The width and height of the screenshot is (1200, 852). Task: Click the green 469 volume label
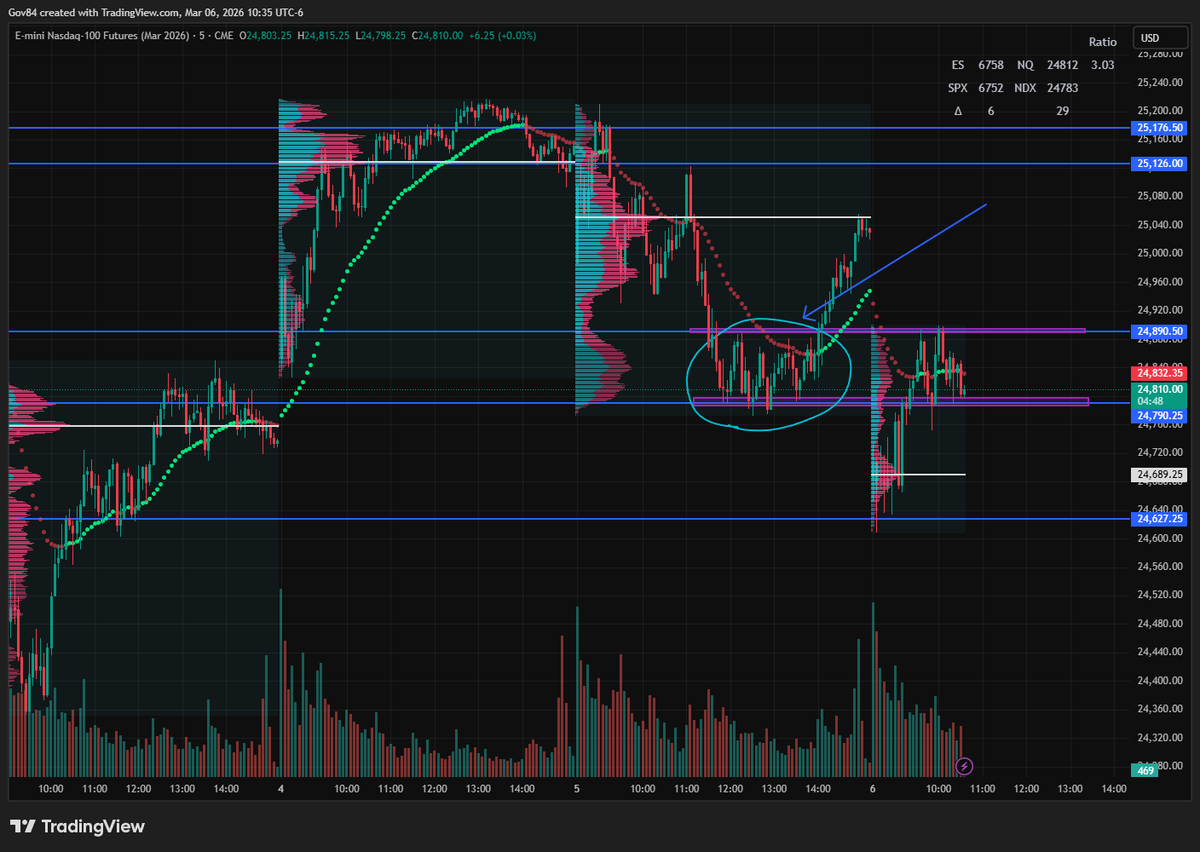click(1145, 769)
